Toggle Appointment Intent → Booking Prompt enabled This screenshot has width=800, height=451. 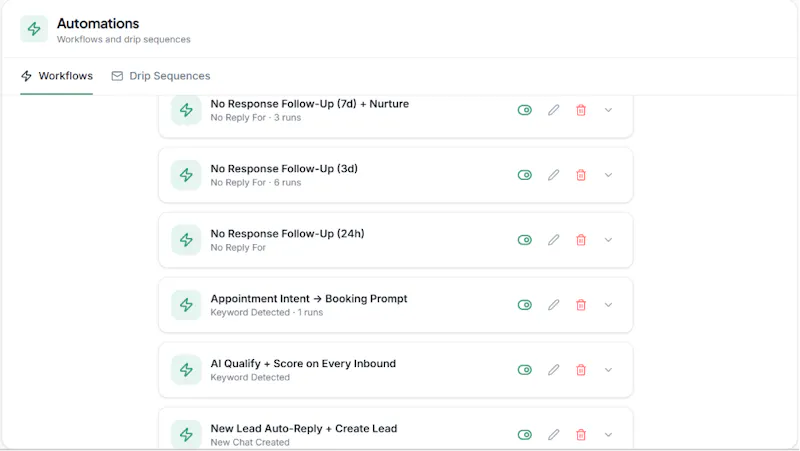524,305
